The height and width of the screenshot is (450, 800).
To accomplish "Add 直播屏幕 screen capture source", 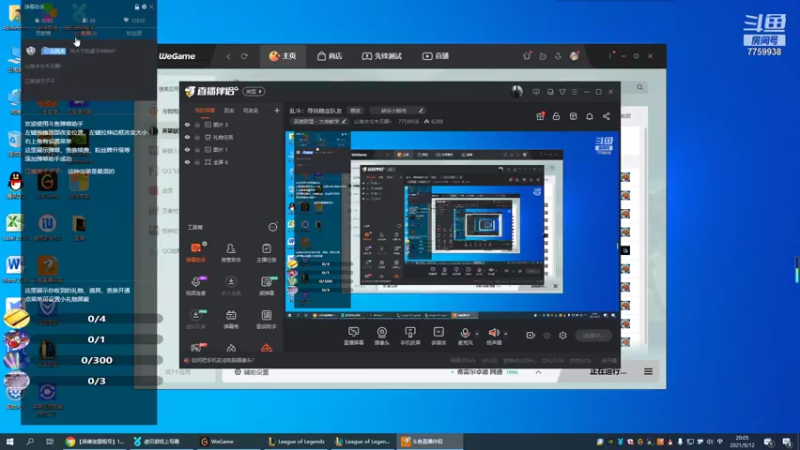I will 354,336.
